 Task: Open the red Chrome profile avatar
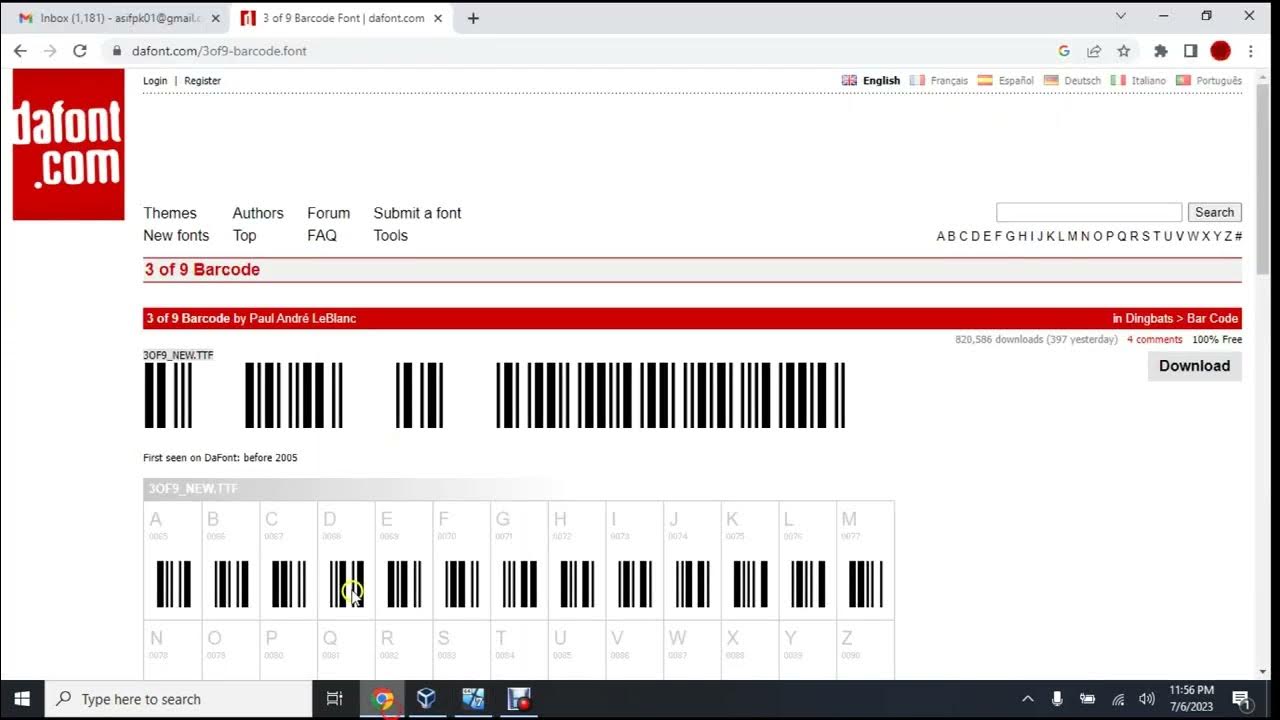point(1220,51)
